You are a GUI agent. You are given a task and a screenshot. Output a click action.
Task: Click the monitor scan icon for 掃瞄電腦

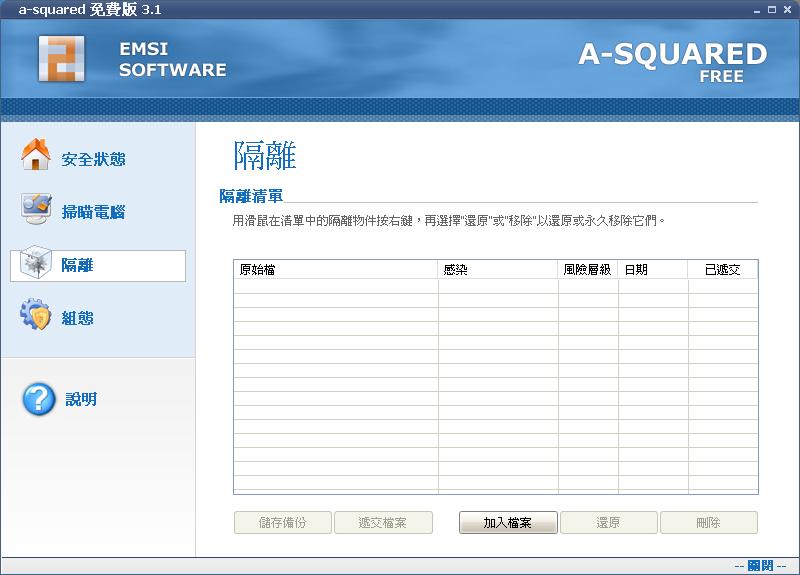click(36, 208)
